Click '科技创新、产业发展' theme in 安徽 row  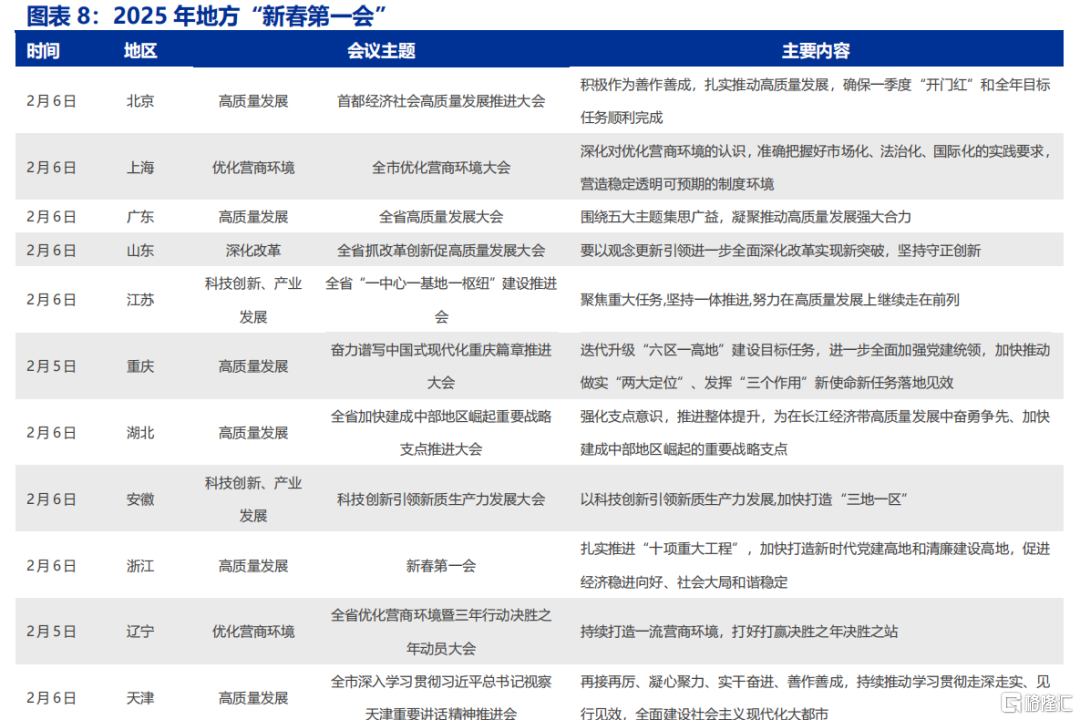pyautogui.click(x=253, y=500)
